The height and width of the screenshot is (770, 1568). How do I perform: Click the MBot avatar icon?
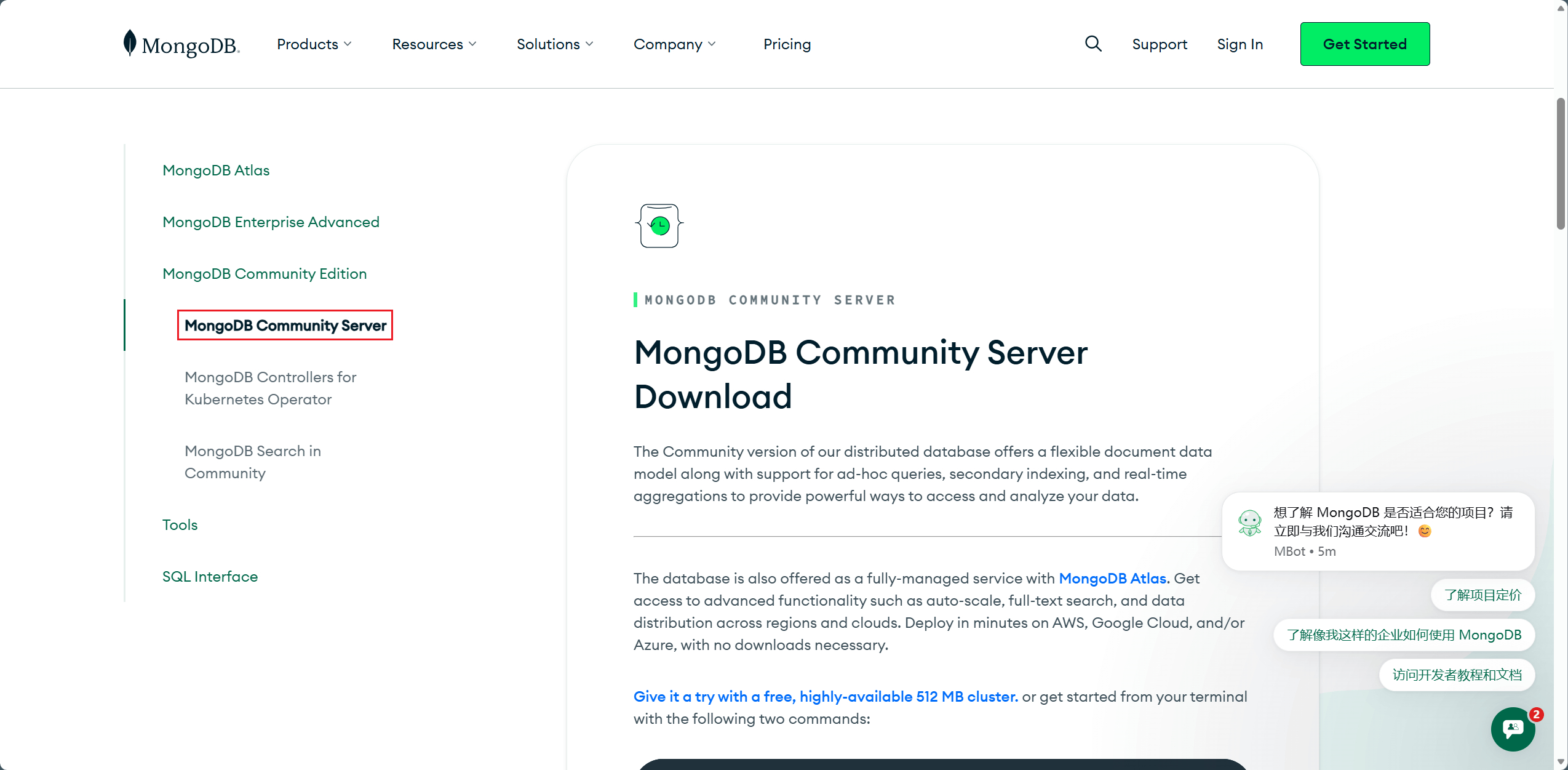tap(1249, 523)
